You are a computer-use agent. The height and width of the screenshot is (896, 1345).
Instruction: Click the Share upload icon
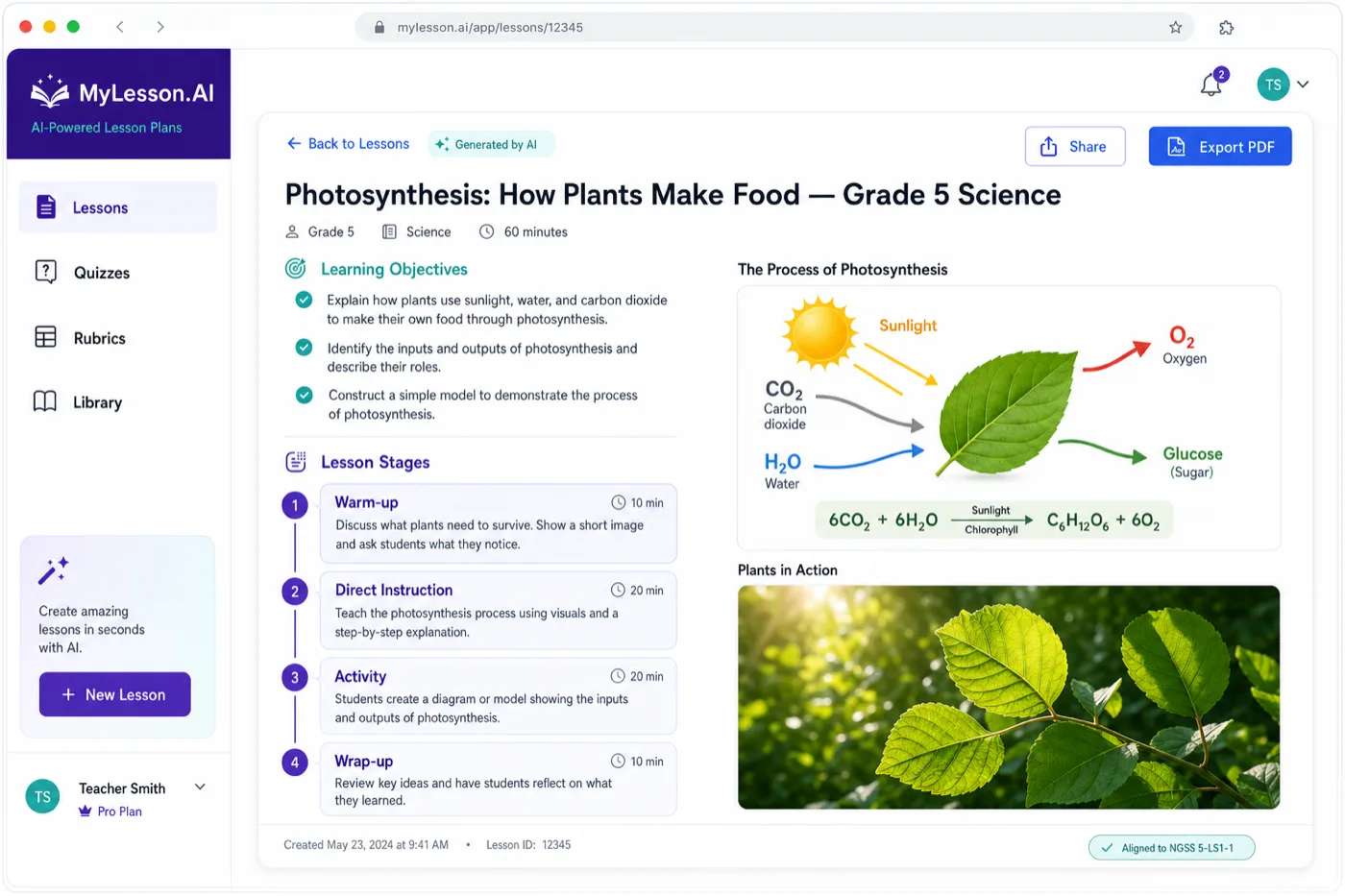[1049, 146]
